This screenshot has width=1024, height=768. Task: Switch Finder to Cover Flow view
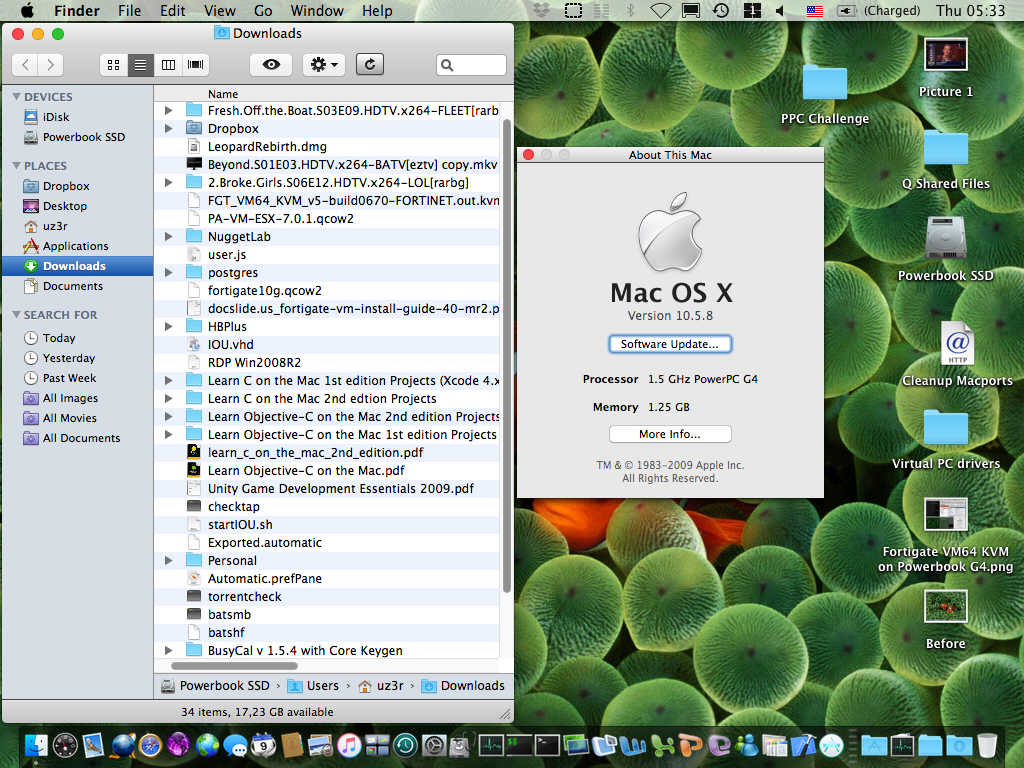point(196,65)
